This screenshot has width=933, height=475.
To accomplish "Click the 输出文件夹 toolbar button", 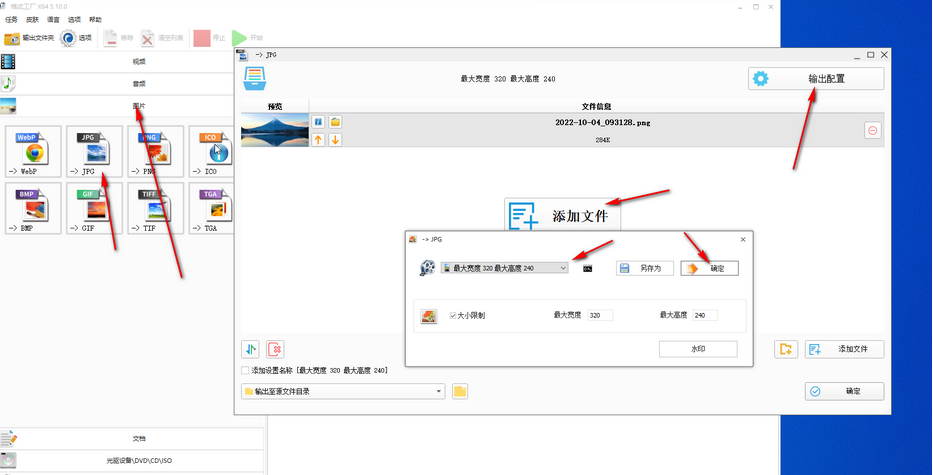I will 29,38.
